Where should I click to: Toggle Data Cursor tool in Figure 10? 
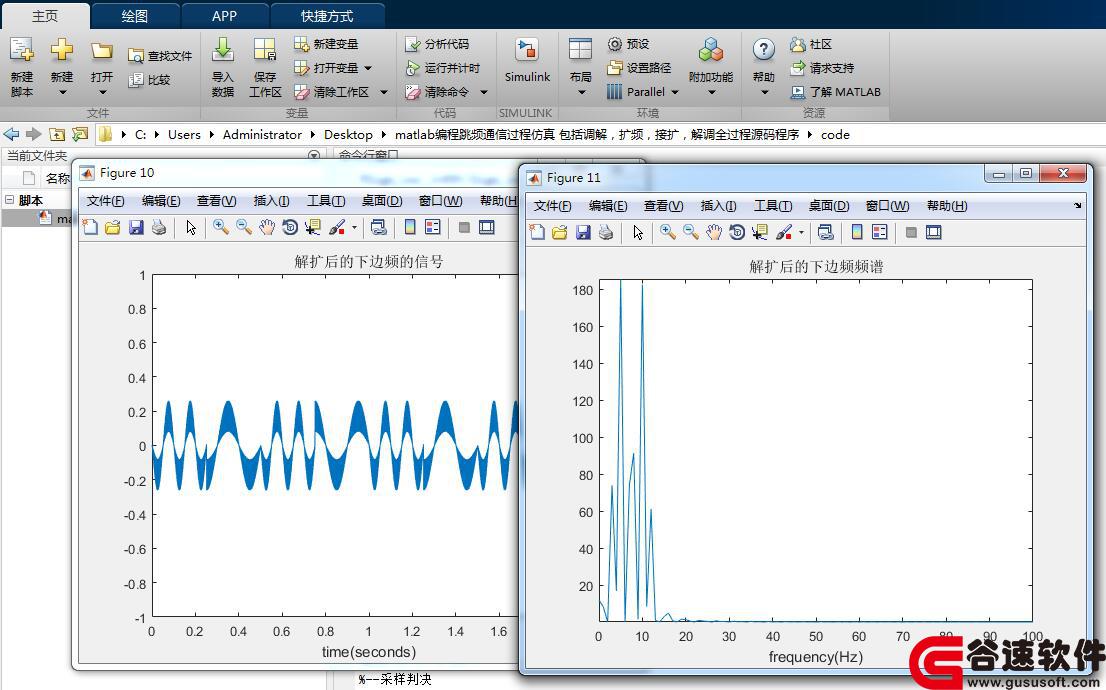(312, 227)
